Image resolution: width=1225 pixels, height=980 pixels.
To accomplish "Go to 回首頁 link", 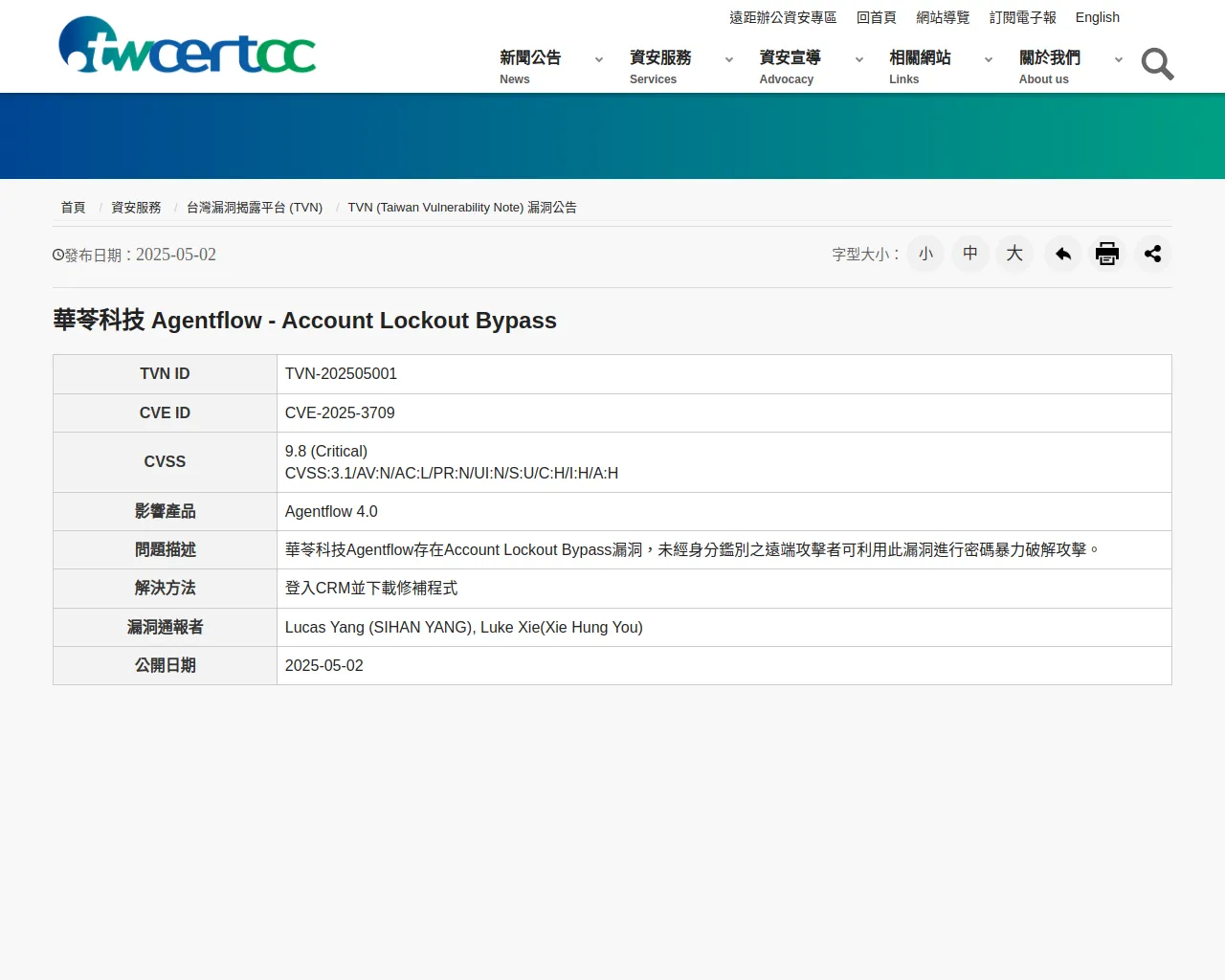I will point(877,17).
